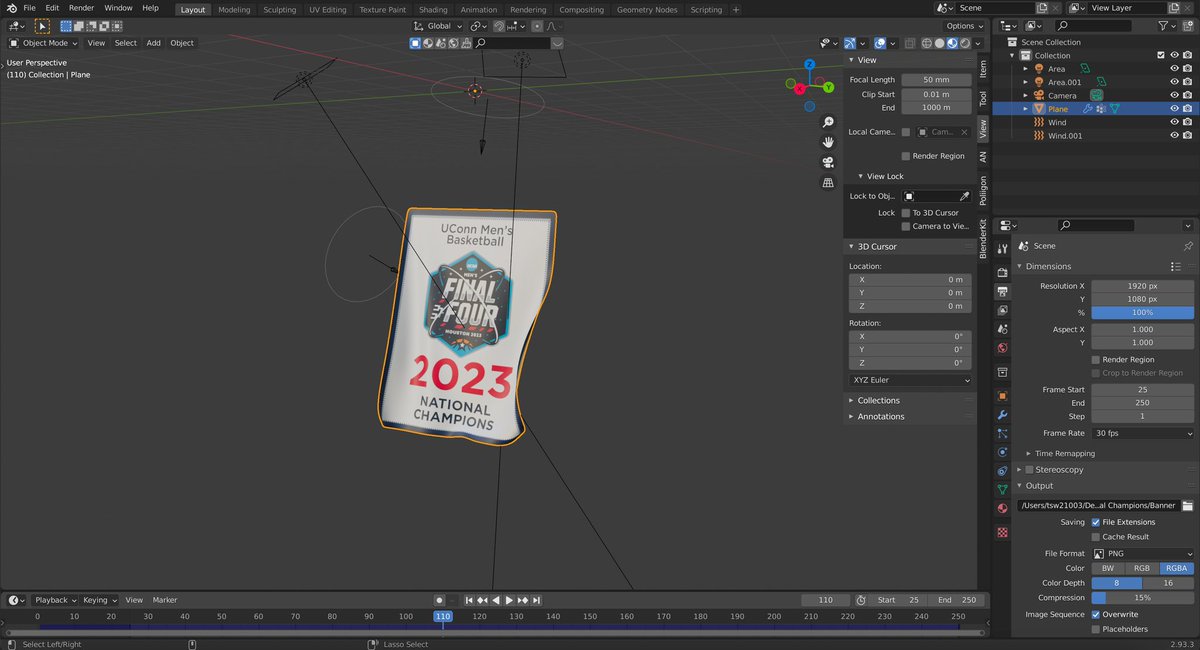Adjust the Compression 15% slider

click(x=1142, y=598)
